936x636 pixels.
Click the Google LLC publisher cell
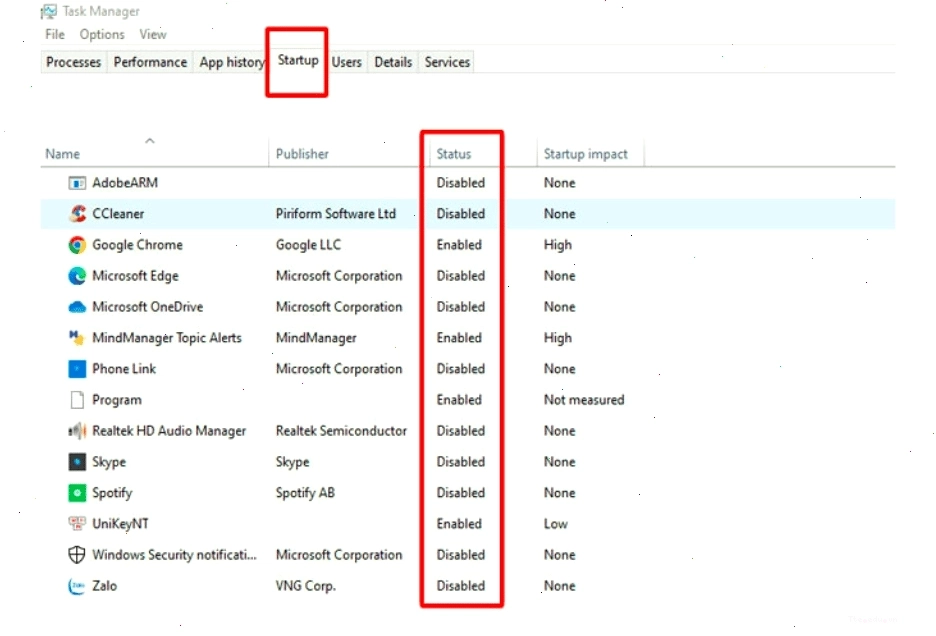point(308,245)
